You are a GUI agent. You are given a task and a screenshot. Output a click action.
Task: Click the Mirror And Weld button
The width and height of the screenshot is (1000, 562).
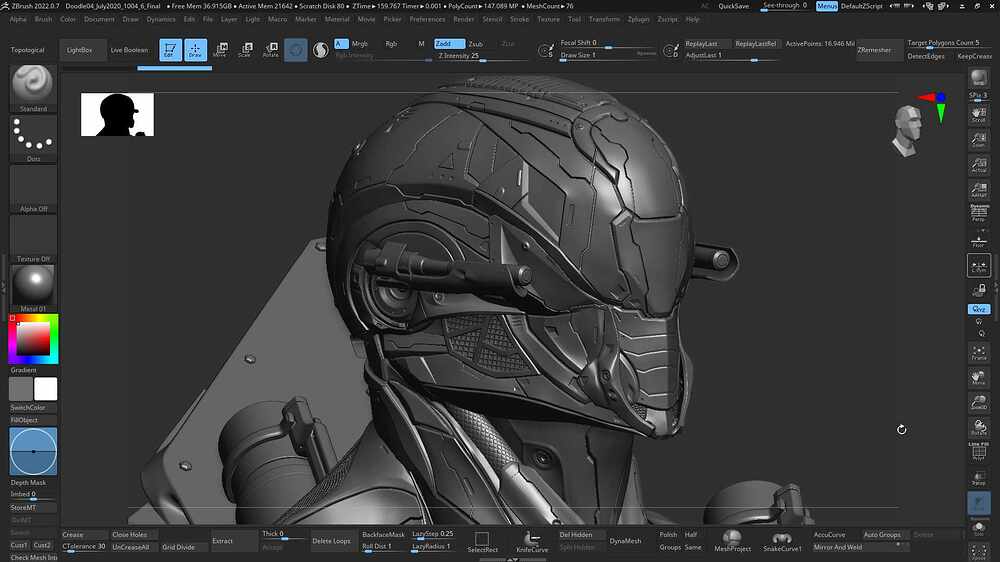pos(859,547)
